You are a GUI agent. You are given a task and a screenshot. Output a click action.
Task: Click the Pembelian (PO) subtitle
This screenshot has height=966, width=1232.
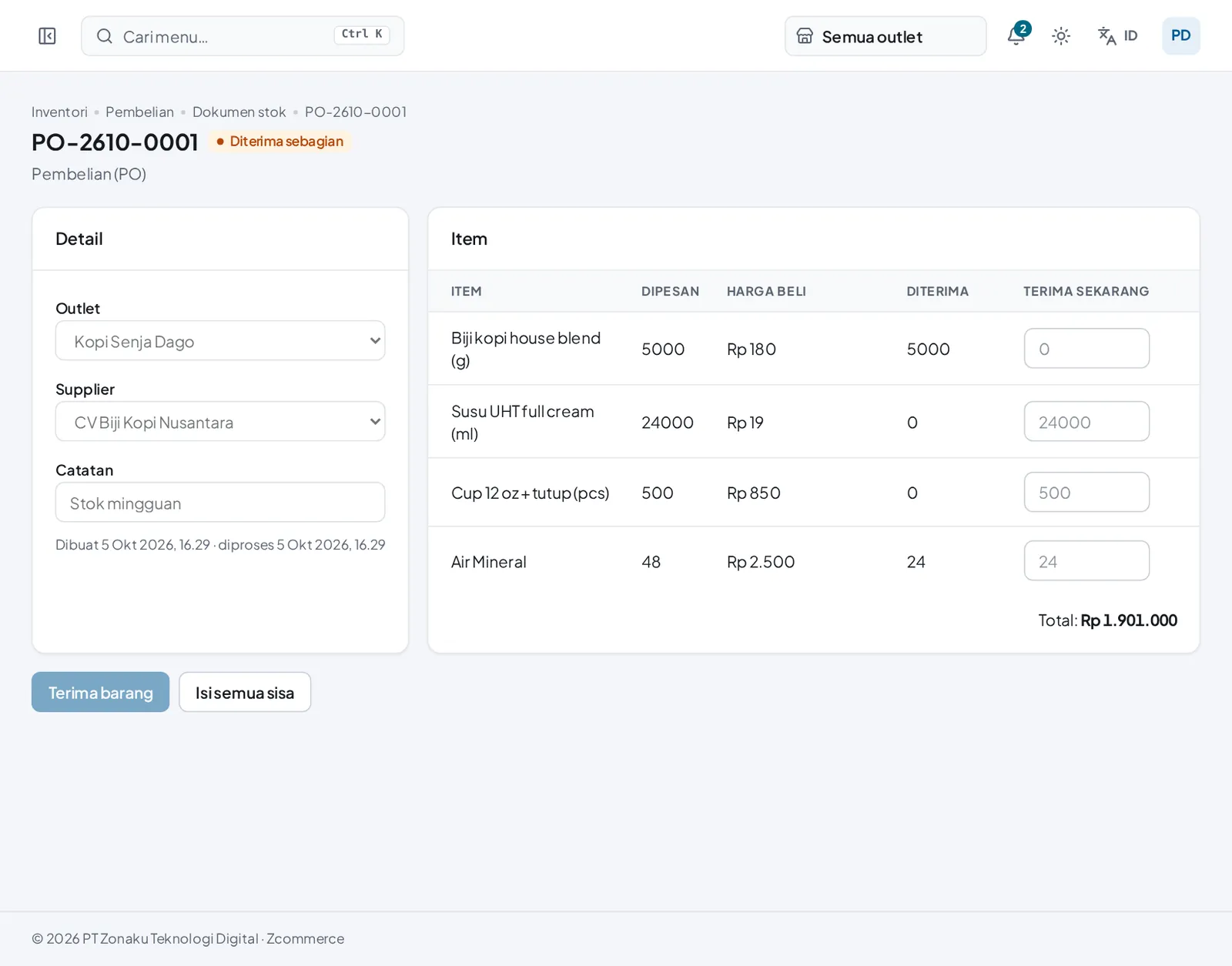coord(89,175)
